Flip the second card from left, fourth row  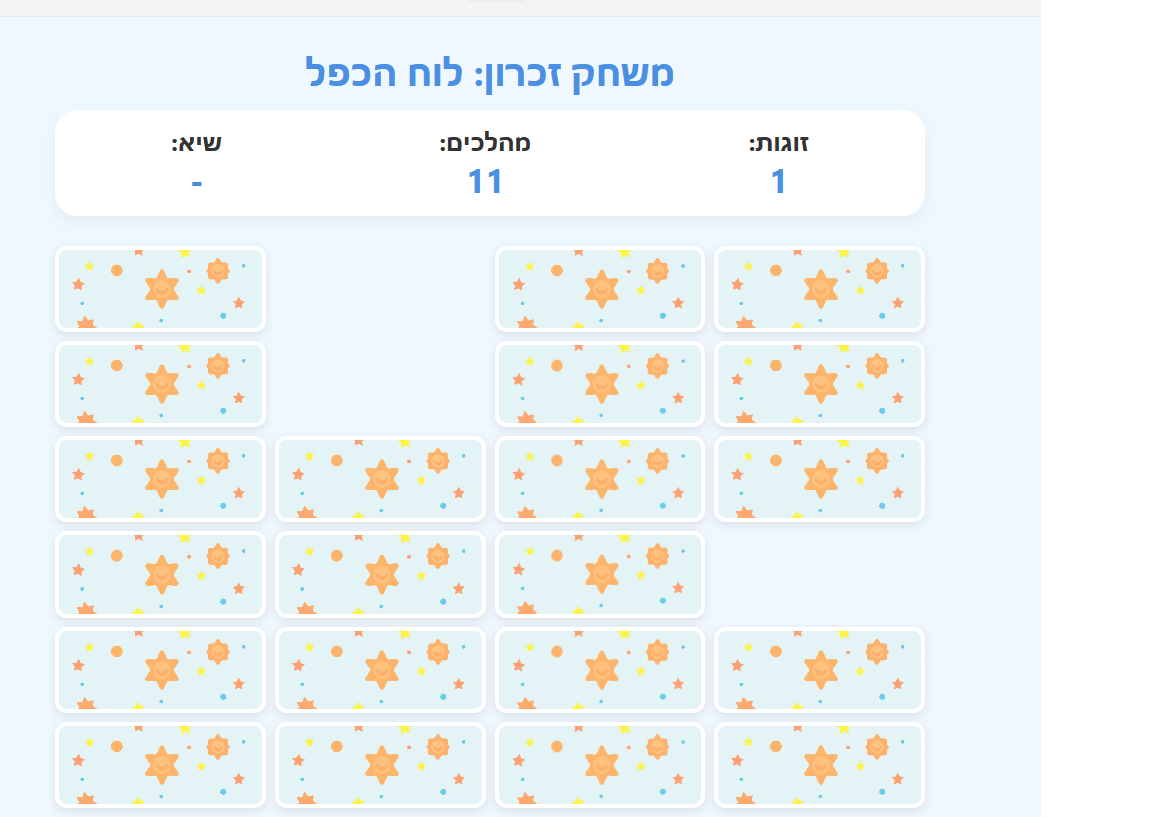tap(380, 574)
